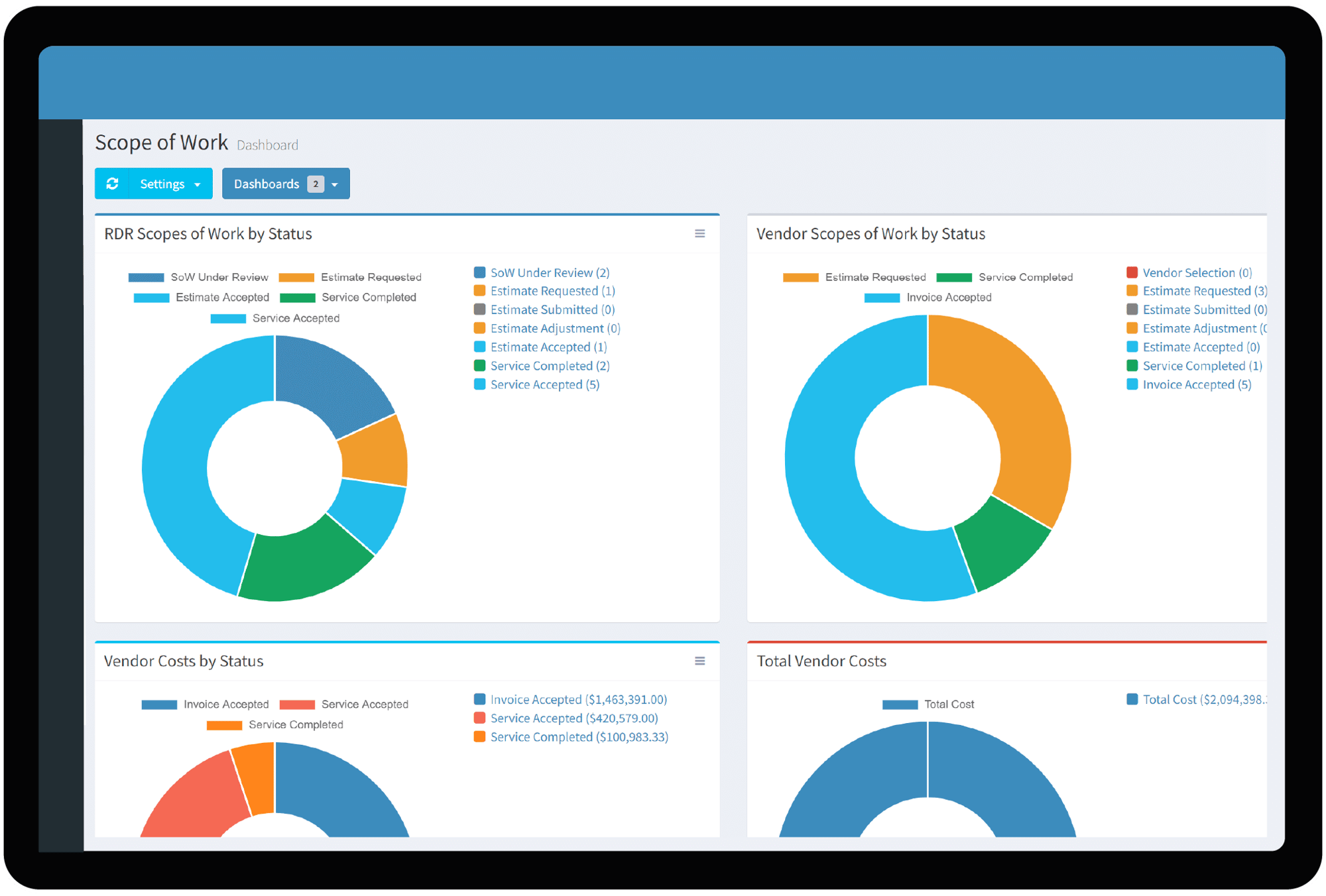Screen dimensions: 1326x896
Task: Open the Settings dropdown
Action: pyautogui.click(x=171, y=184)
